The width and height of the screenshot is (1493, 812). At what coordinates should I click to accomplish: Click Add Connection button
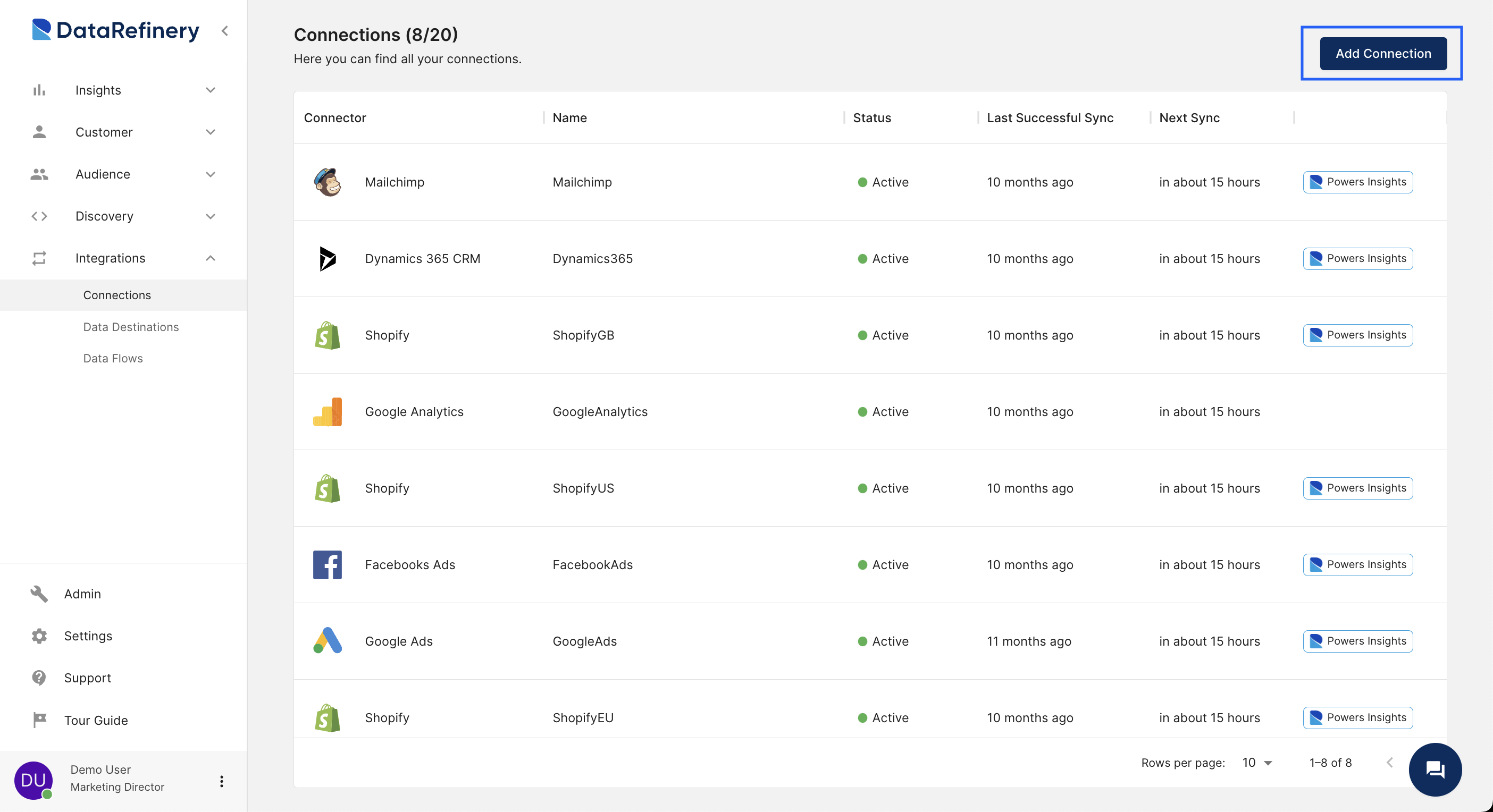(1383, 52)
